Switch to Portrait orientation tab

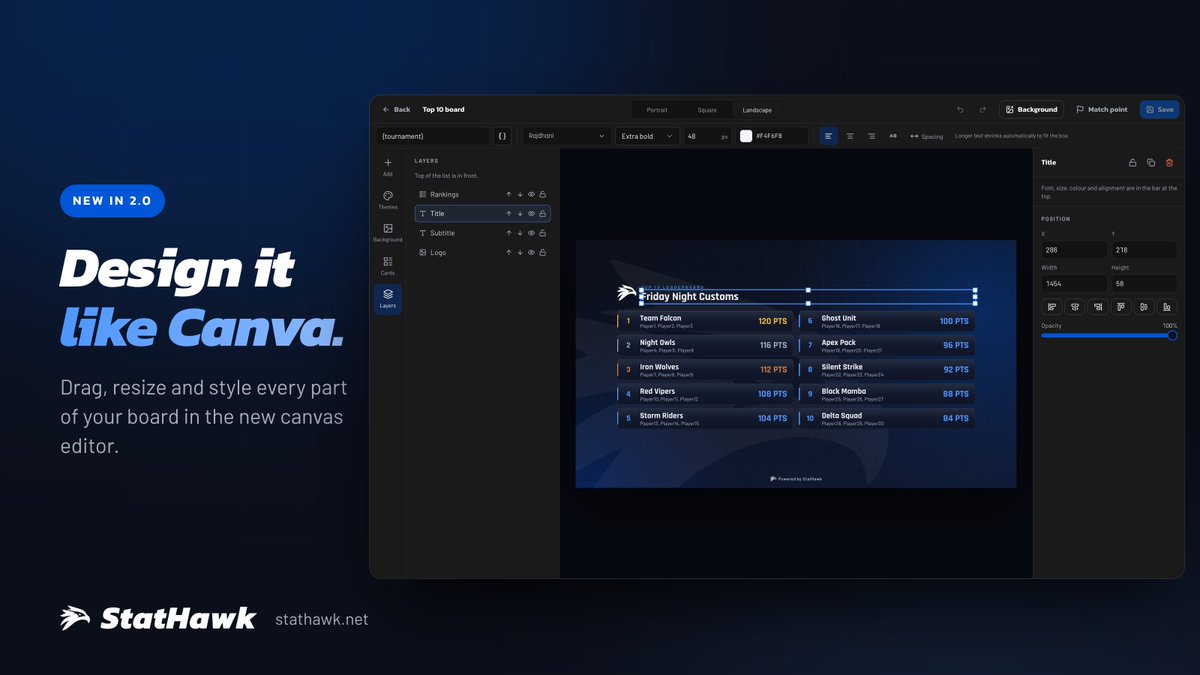657,110
